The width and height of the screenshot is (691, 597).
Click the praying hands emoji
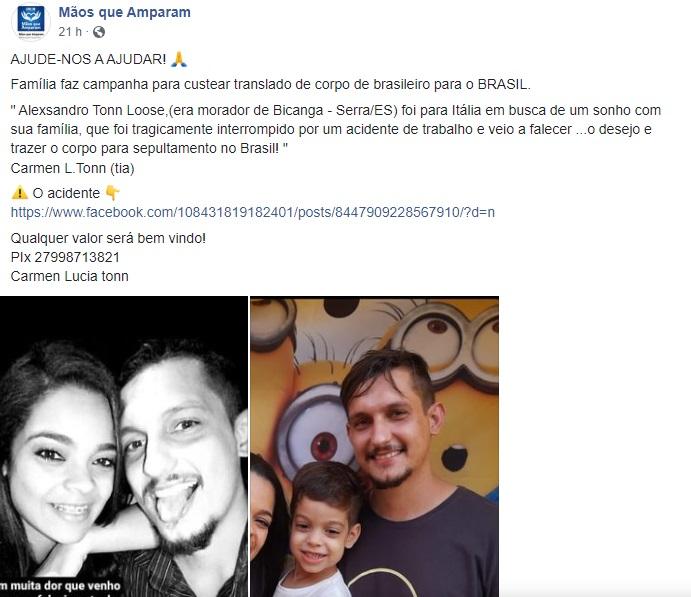(179, 59)
